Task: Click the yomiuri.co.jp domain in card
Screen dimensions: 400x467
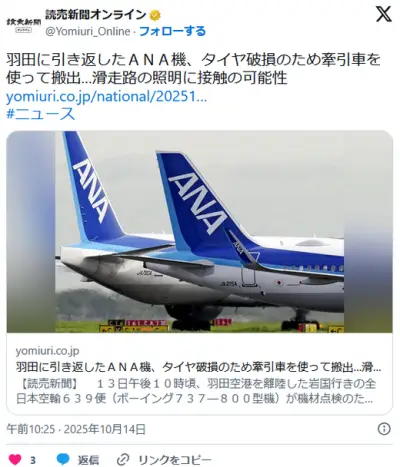Action: click(47, 351)
